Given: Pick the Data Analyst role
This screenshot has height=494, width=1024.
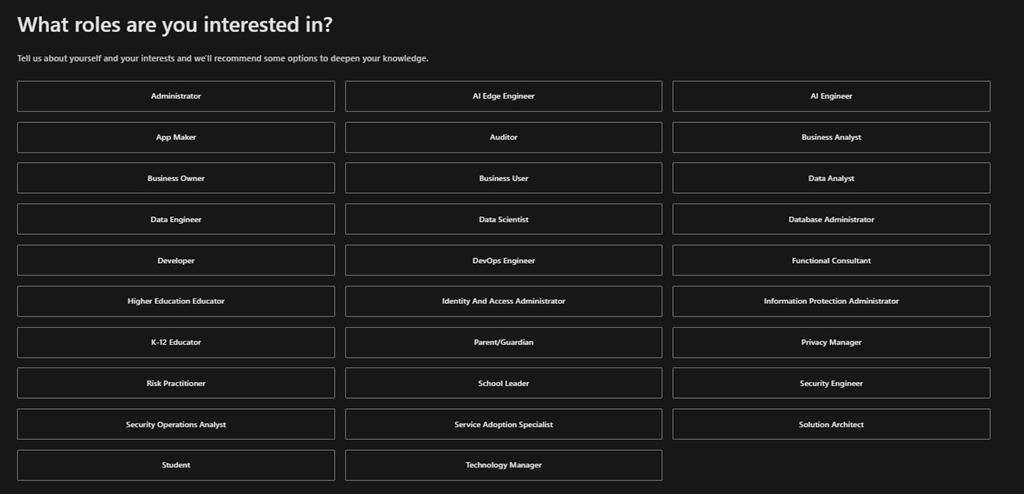Looking at the screenshot, I should tap(831, 178).
